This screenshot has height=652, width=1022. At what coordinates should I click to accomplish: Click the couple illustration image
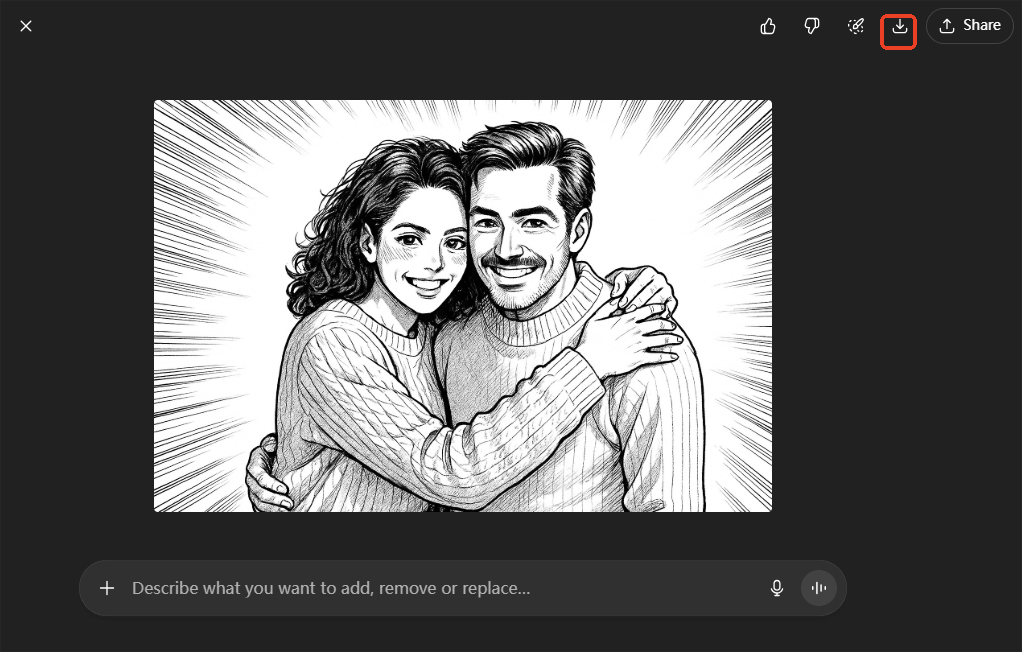pyautogui.click(x=462, y=305)
